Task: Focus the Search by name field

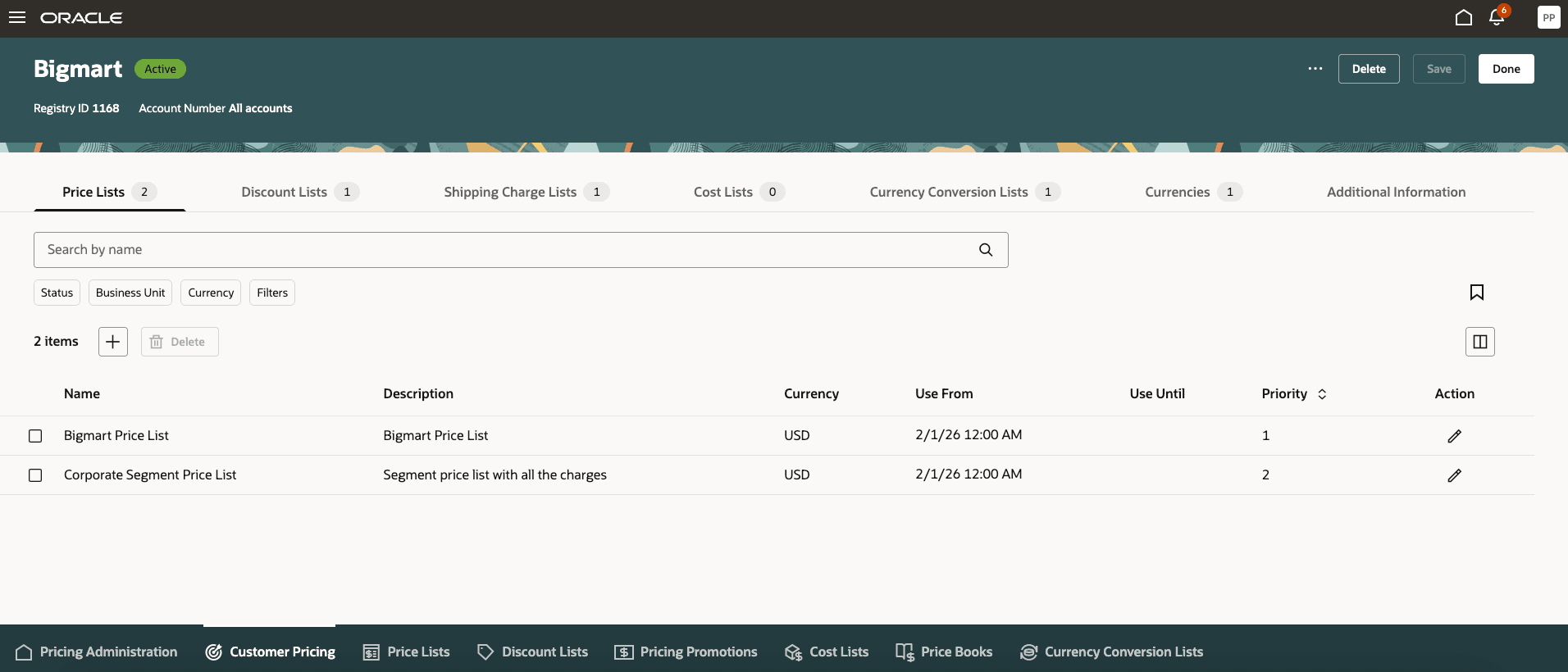Action: [x=521, y=250]
